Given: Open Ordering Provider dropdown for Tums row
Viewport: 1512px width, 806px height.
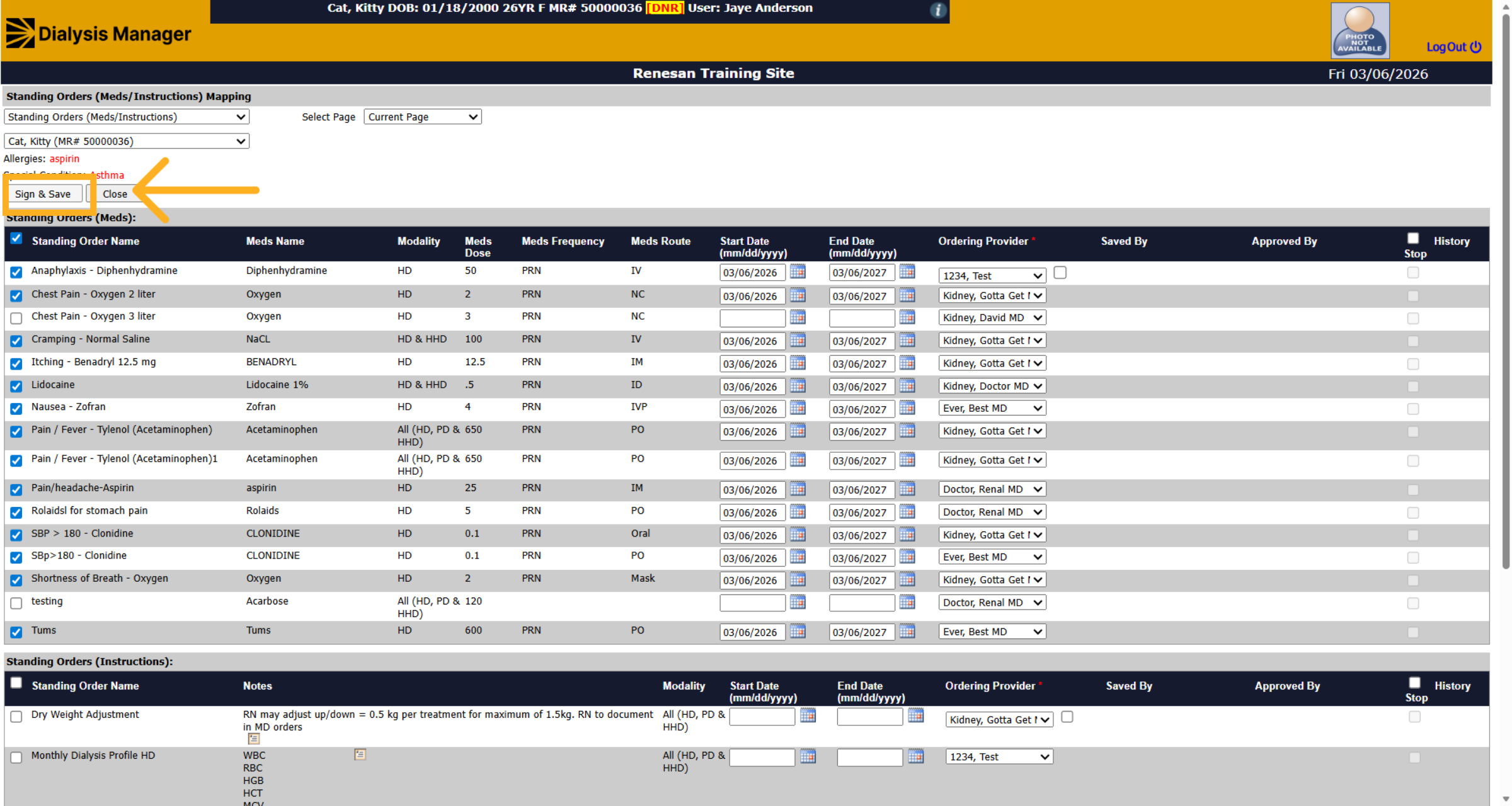Looking at the screenshot, I should (x=992, y=632).
